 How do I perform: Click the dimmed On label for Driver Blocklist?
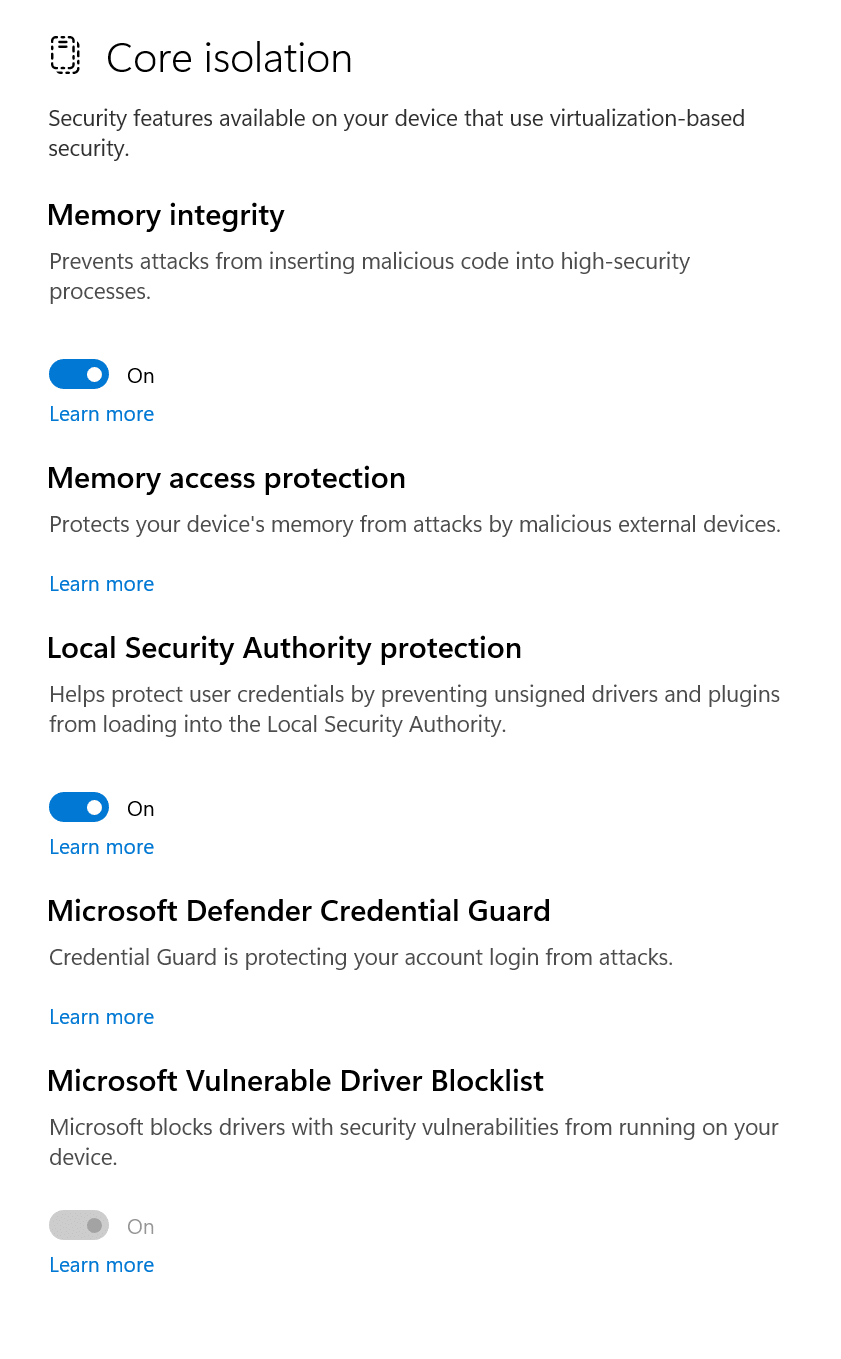click(x=141, y=1227)
